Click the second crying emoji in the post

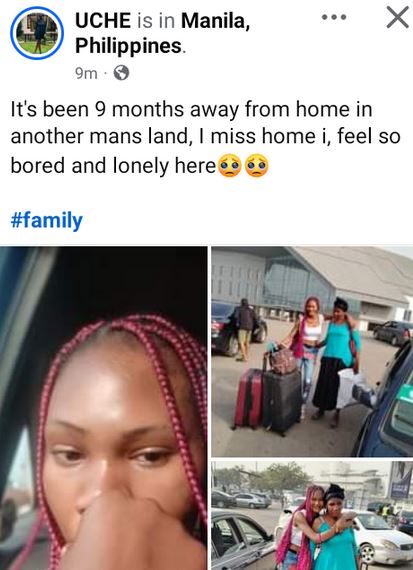(257, 166)
